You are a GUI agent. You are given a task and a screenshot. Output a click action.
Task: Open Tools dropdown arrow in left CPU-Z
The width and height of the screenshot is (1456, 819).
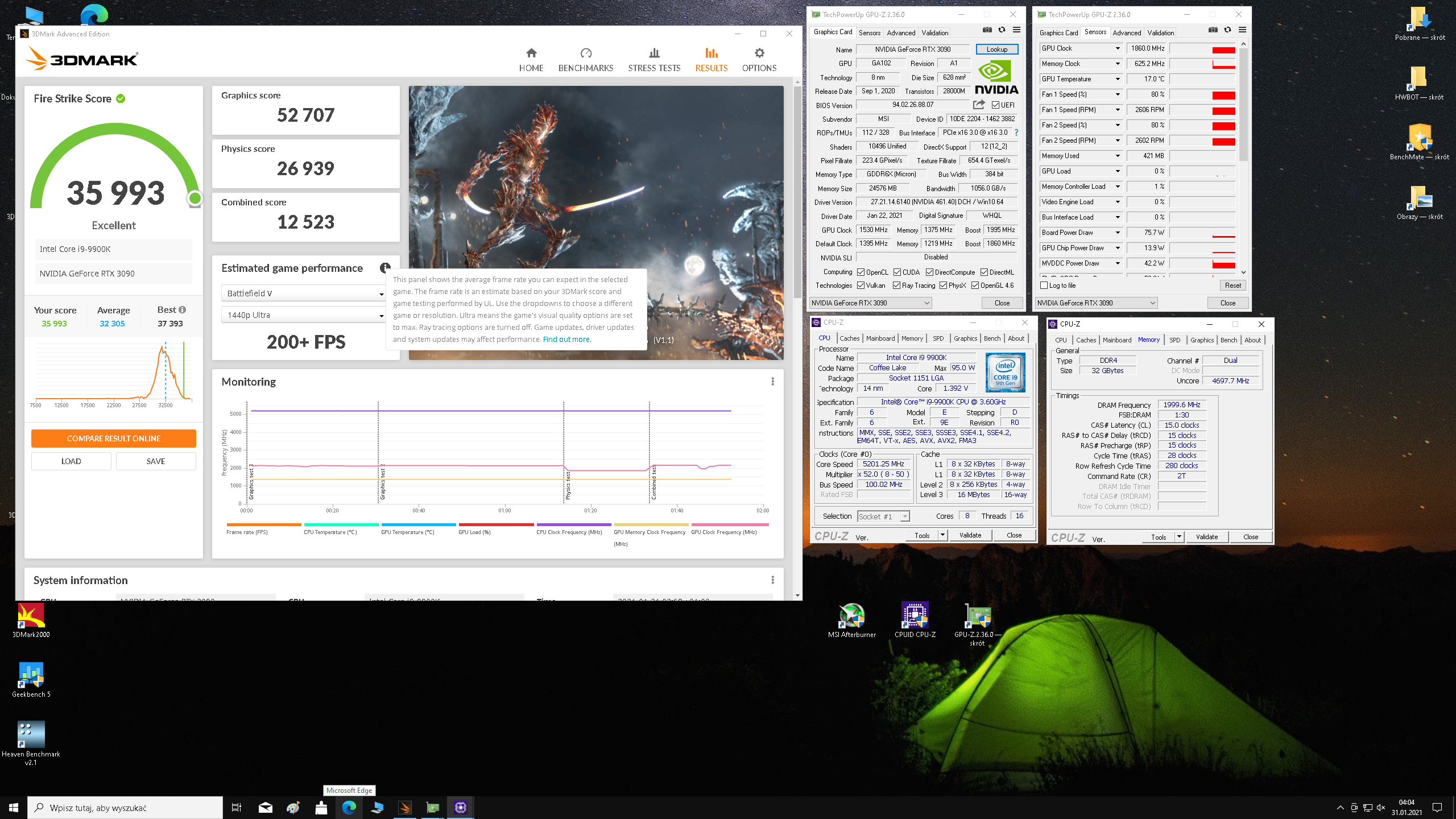942,535
